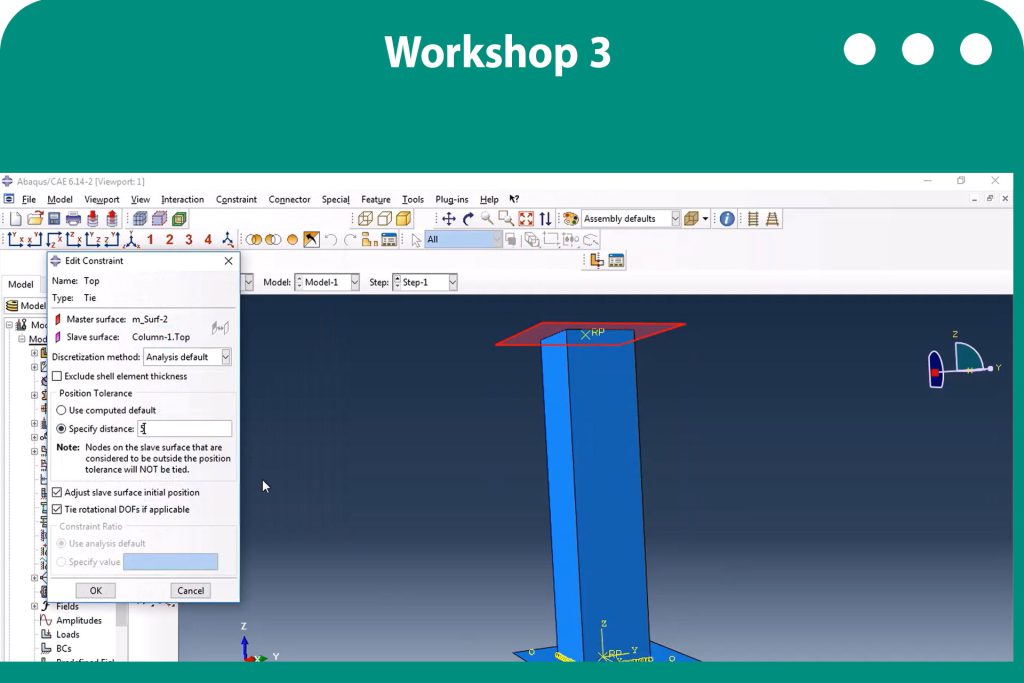This screenshot has height=683, width=1024.
Task: Click the selection arrow tool icon
Action: 416,240
